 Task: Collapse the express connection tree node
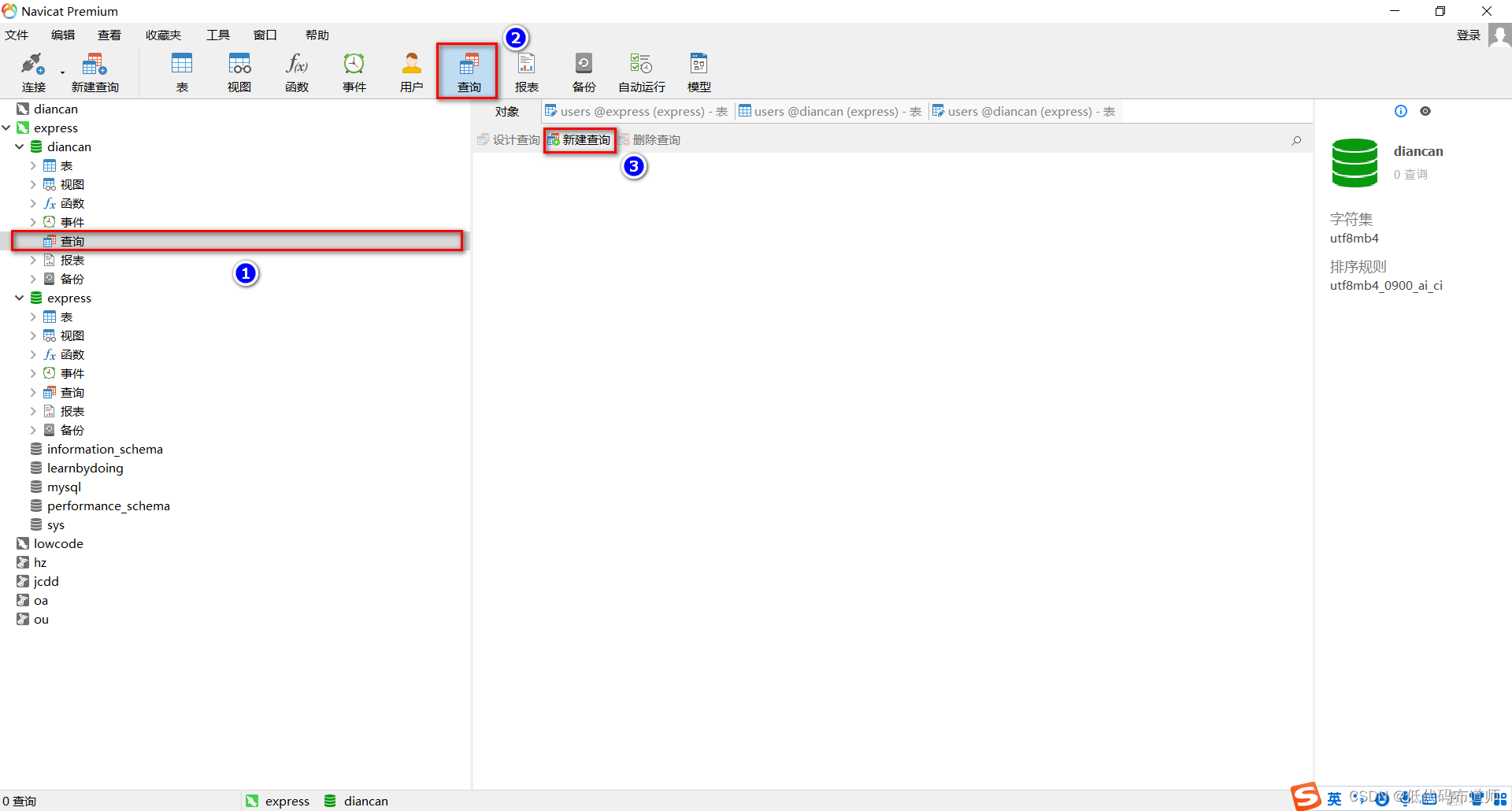(x=6, y=128)
